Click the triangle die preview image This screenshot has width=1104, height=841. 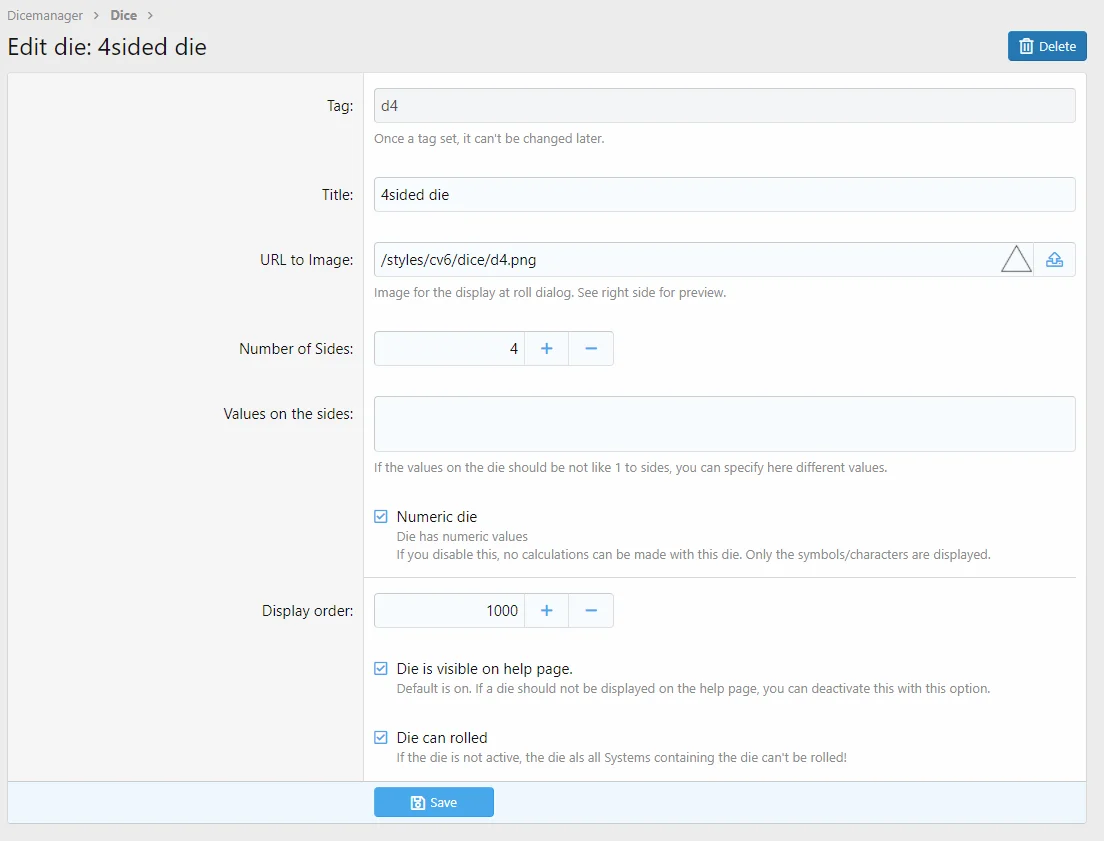point(1015,259)
